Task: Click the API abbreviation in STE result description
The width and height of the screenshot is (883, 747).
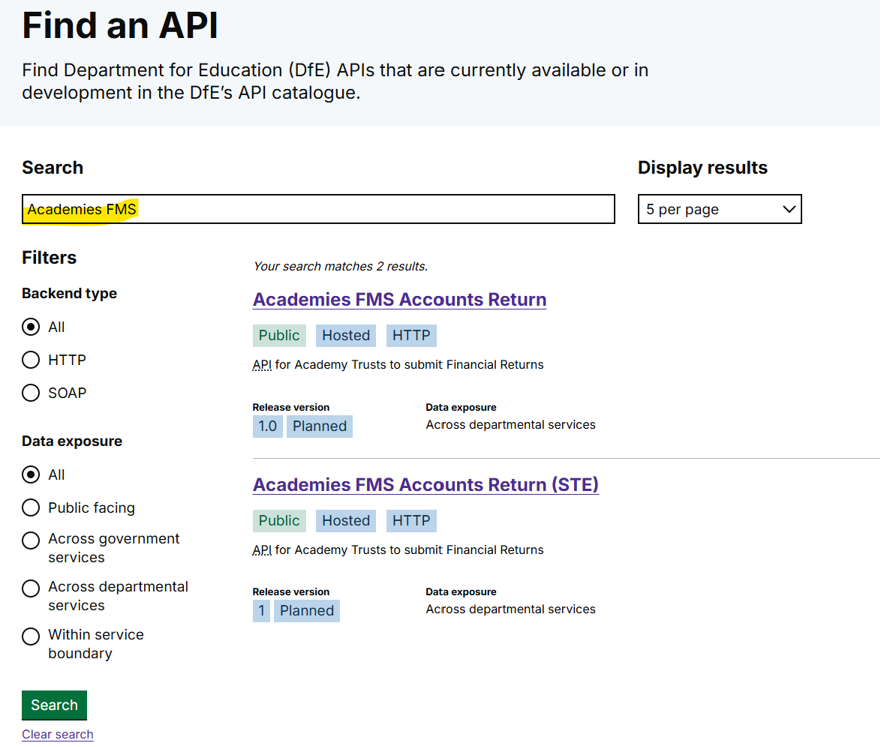Action: click(262, 550)
